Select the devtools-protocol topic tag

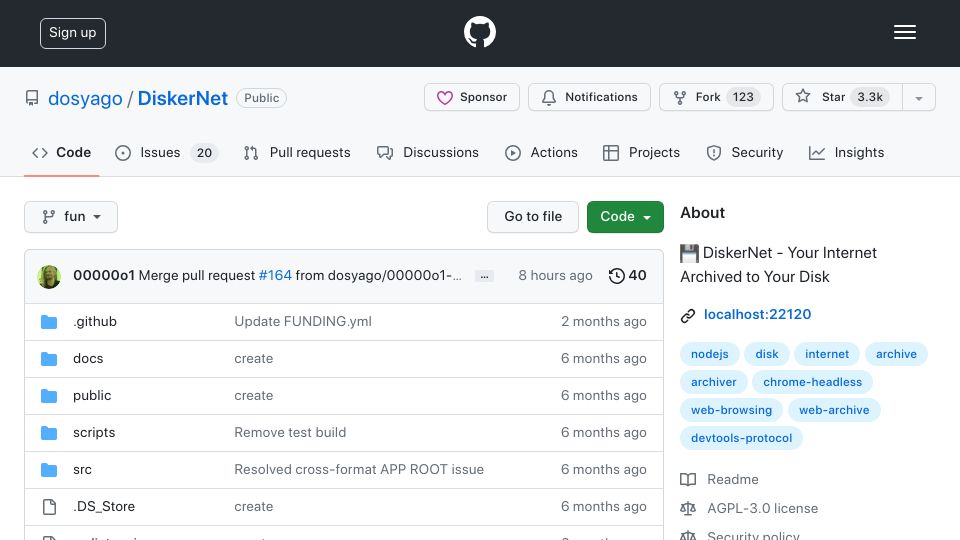[741, 438]
